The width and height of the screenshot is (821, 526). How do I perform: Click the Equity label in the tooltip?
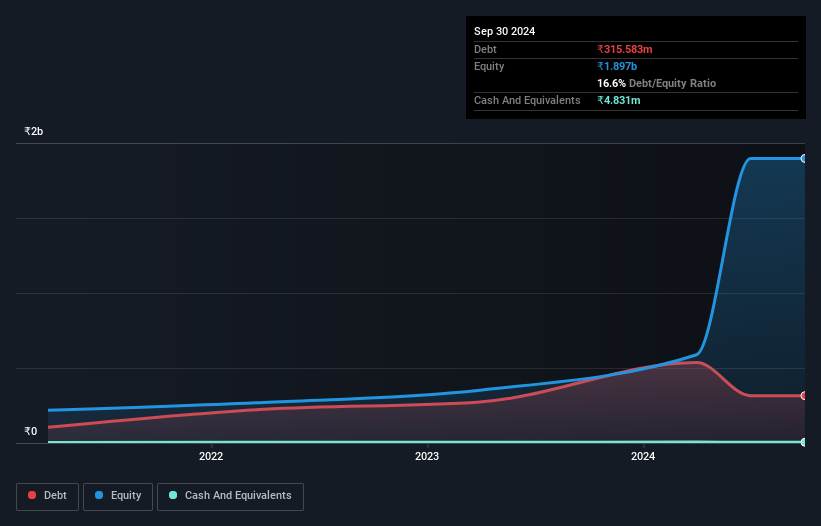click(x=489, y=66)
